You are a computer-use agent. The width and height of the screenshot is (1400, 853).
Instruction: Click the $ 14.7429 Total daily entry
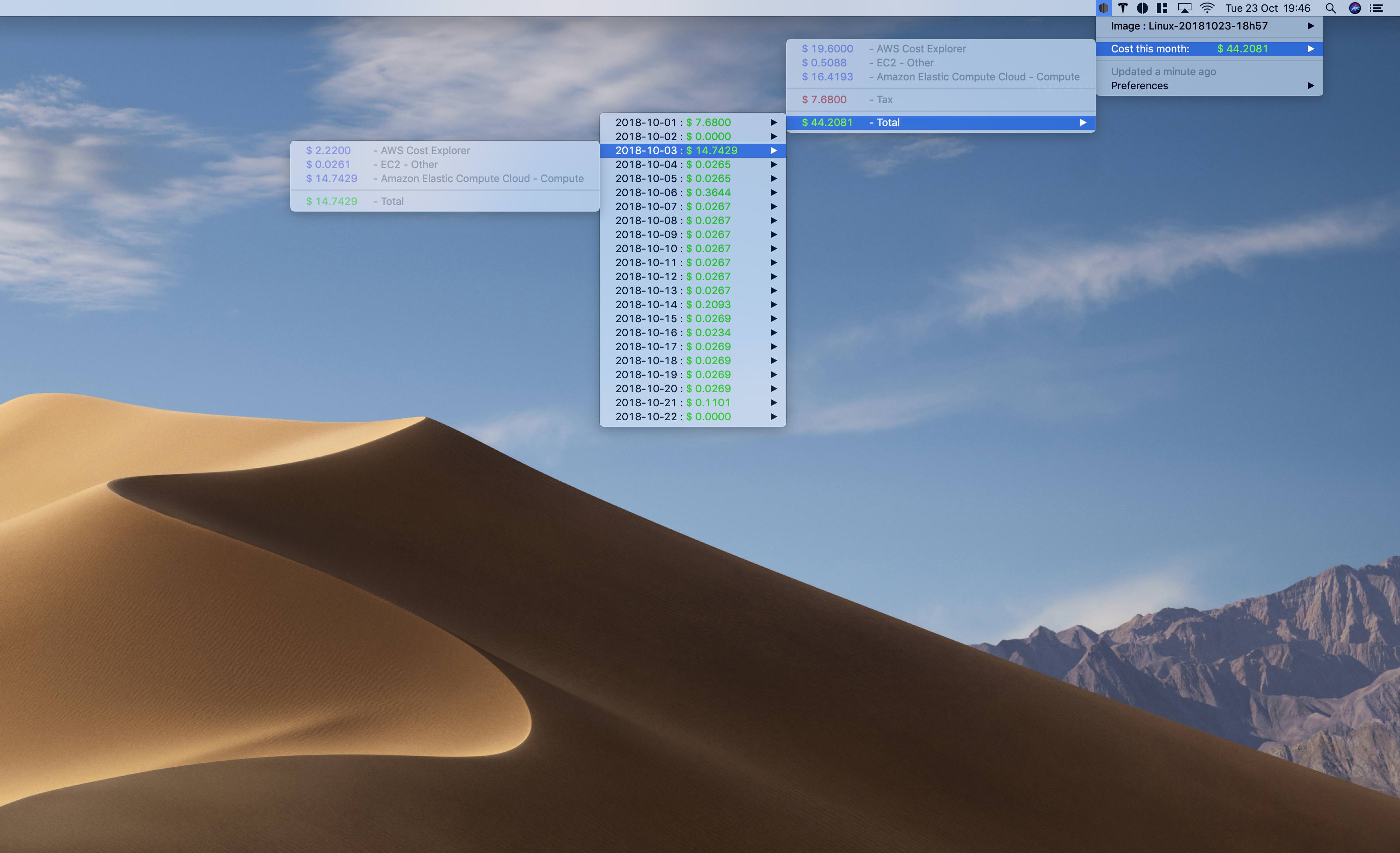[x=445, y=201]
